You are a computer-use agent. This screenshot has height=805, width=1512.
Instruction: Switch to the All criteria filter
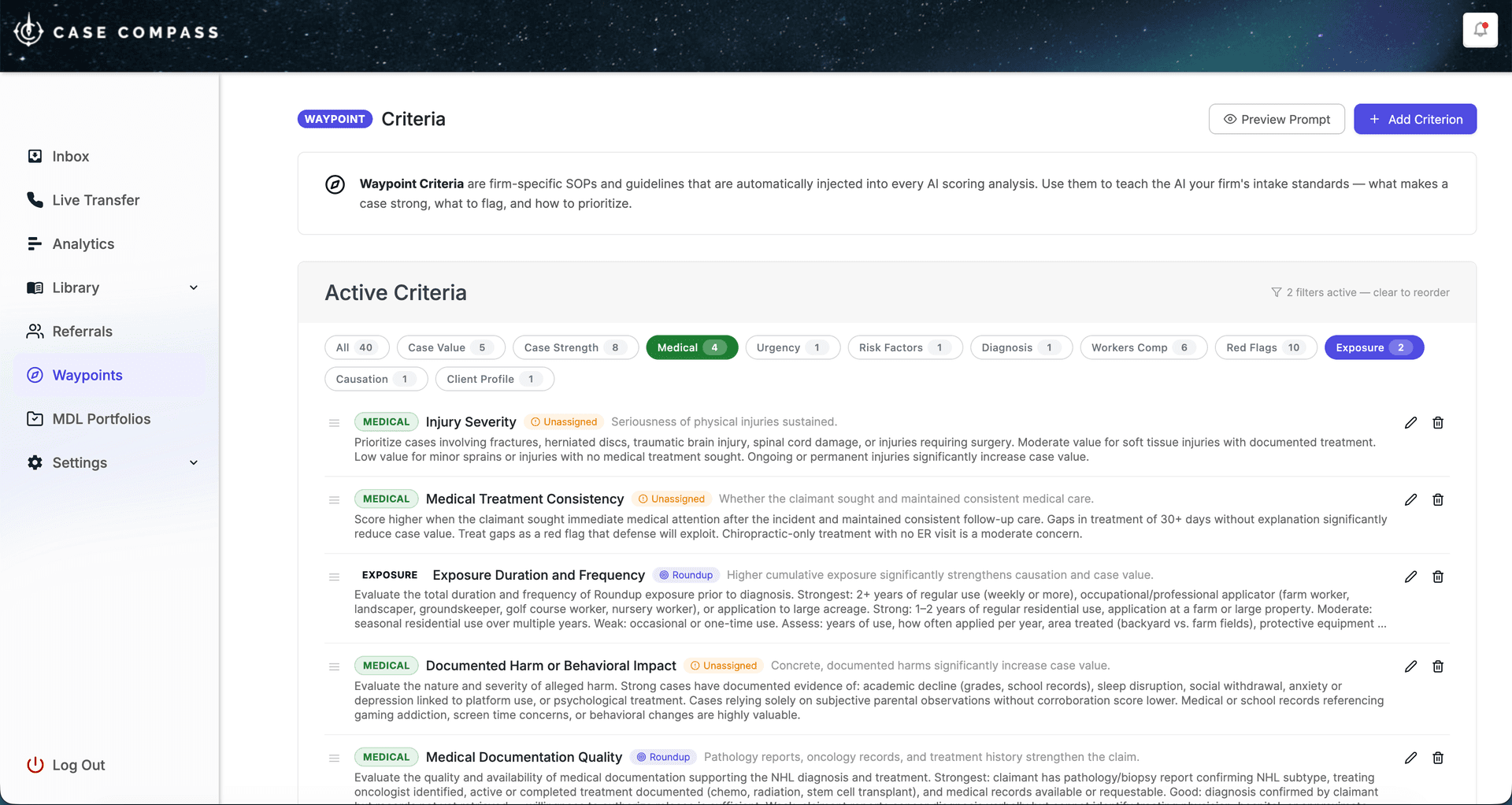click(x=356, y=347)
